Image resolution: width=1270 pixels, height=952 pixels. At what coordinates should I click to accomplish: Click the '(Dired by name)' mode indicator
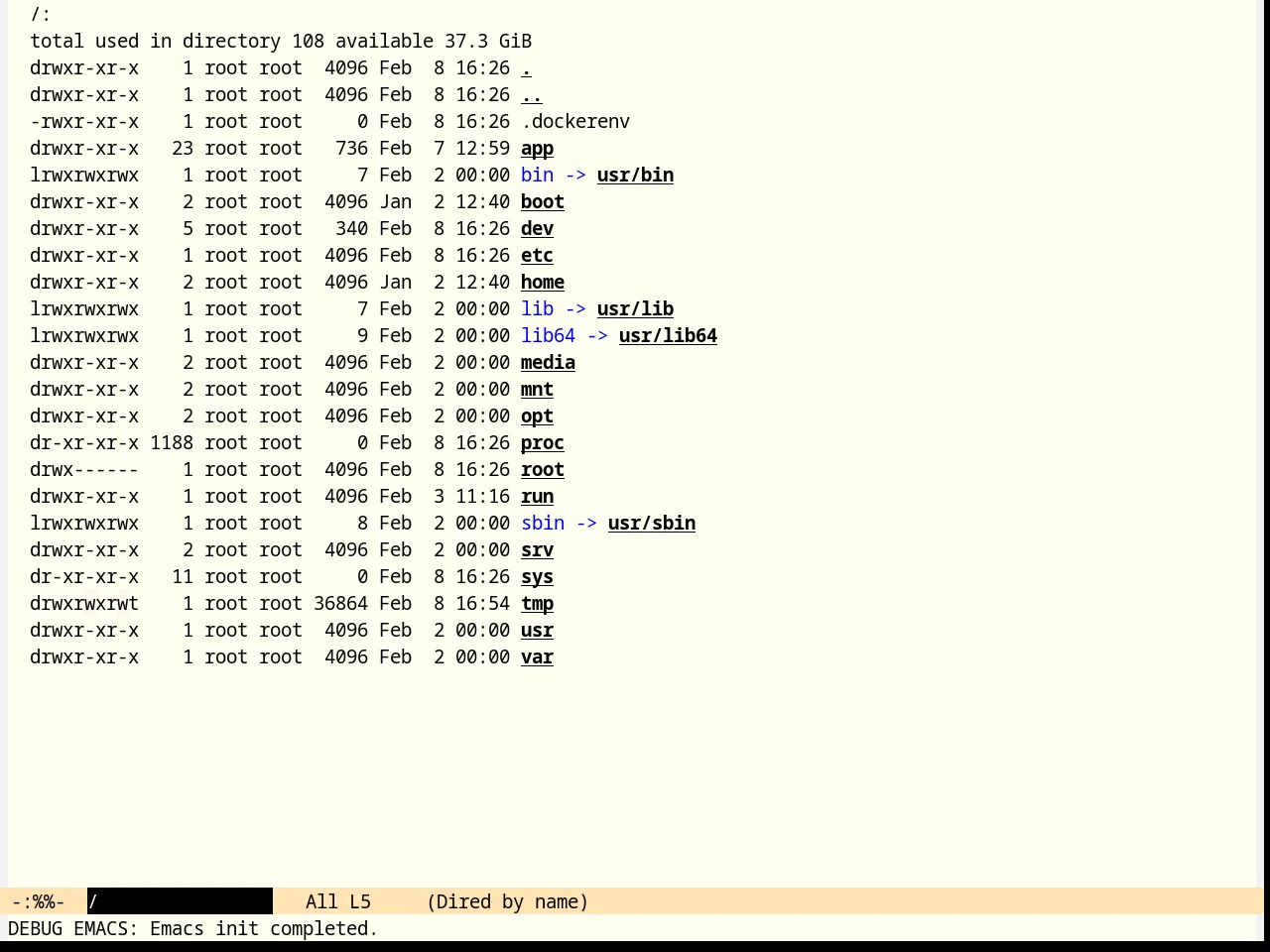[x=507, y=902]
